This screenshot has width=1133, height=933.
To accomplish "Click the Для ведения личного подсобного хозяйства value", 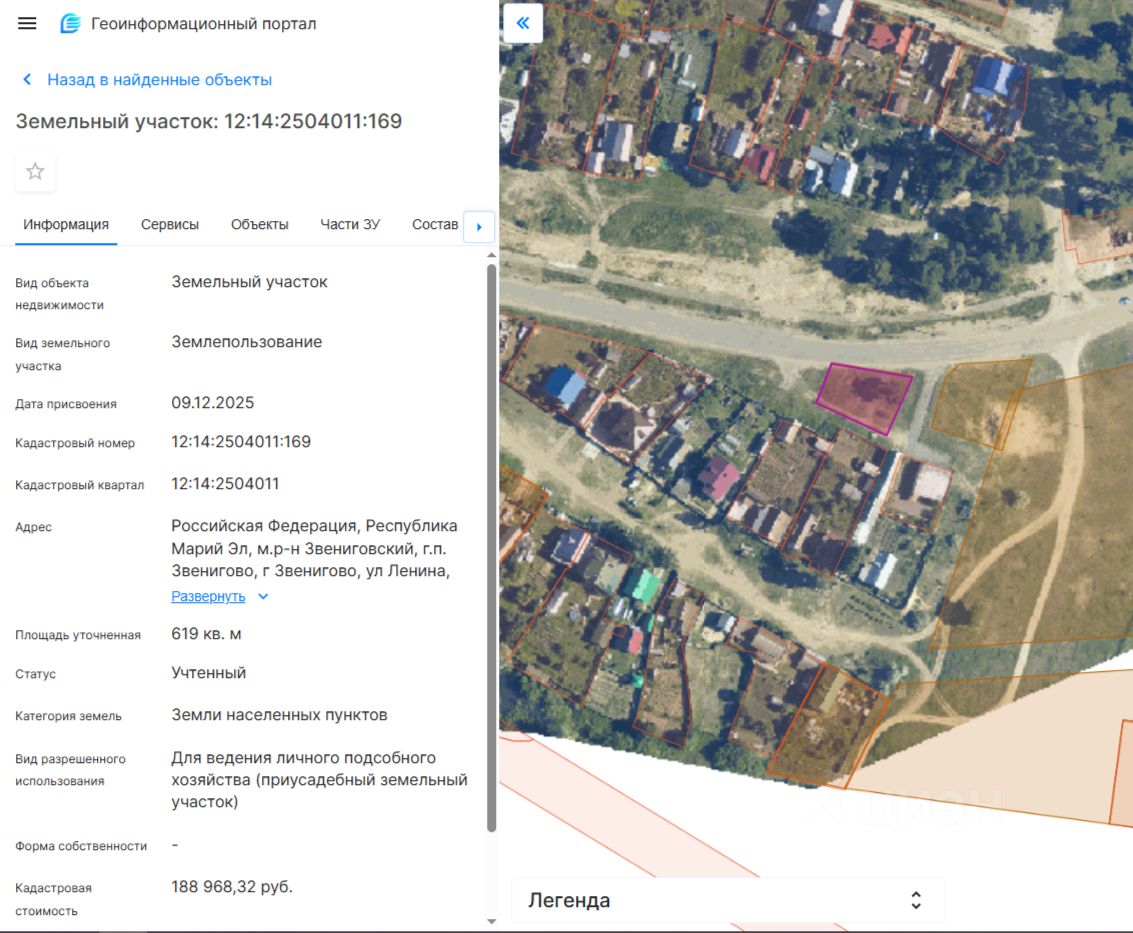I will (319, 780).
